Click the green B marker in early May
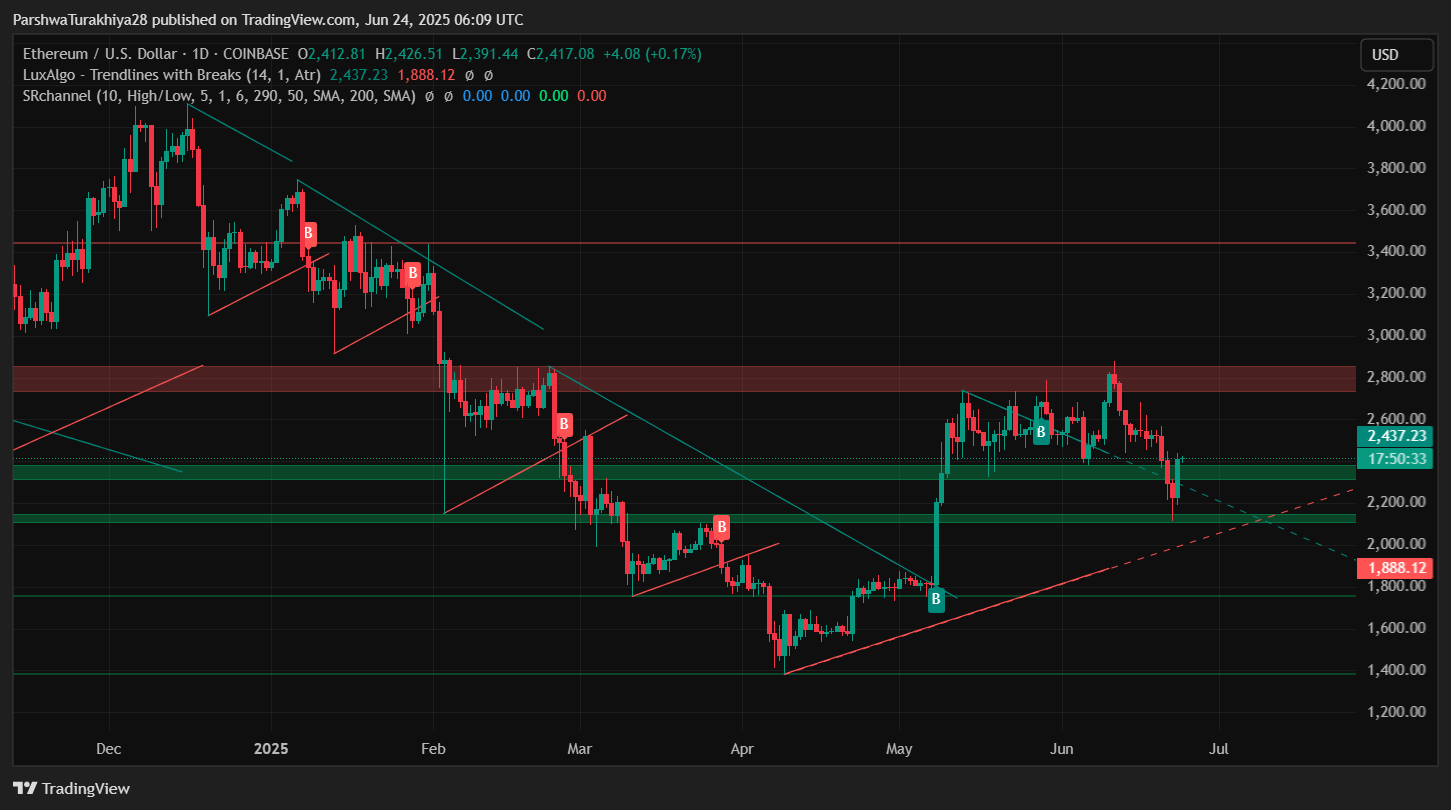The width and height of the screenshot is (1451, 810). coord(936,600)
